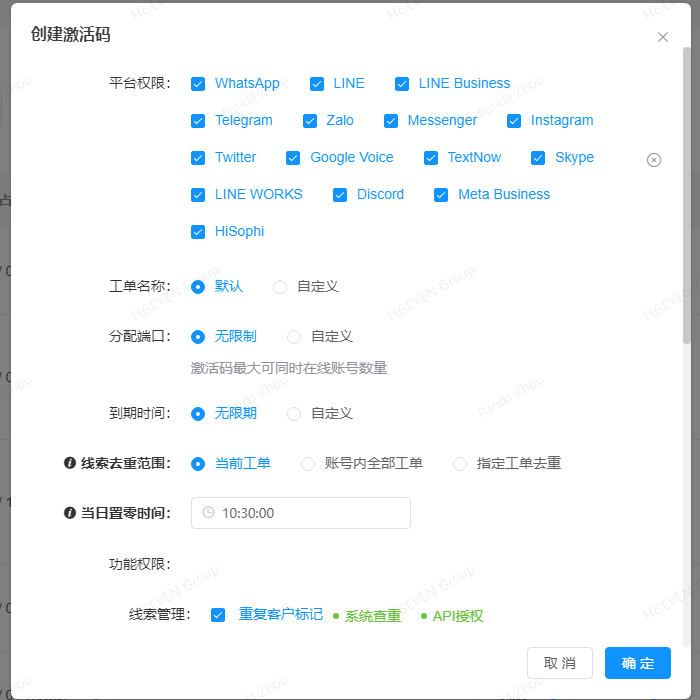Toggle the HiSophi checkbox
This screenshot has height=700, width=700.
(198, 232)
